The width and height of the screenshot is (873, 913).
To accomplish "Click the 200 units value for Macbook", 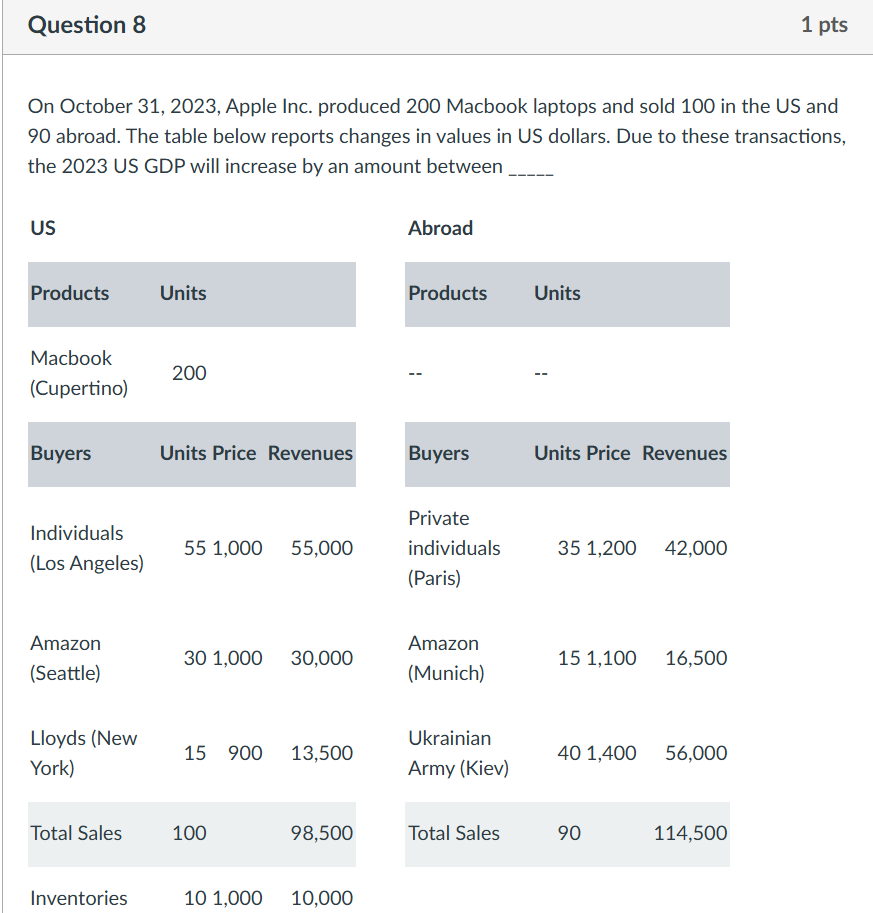I will 189,373.
